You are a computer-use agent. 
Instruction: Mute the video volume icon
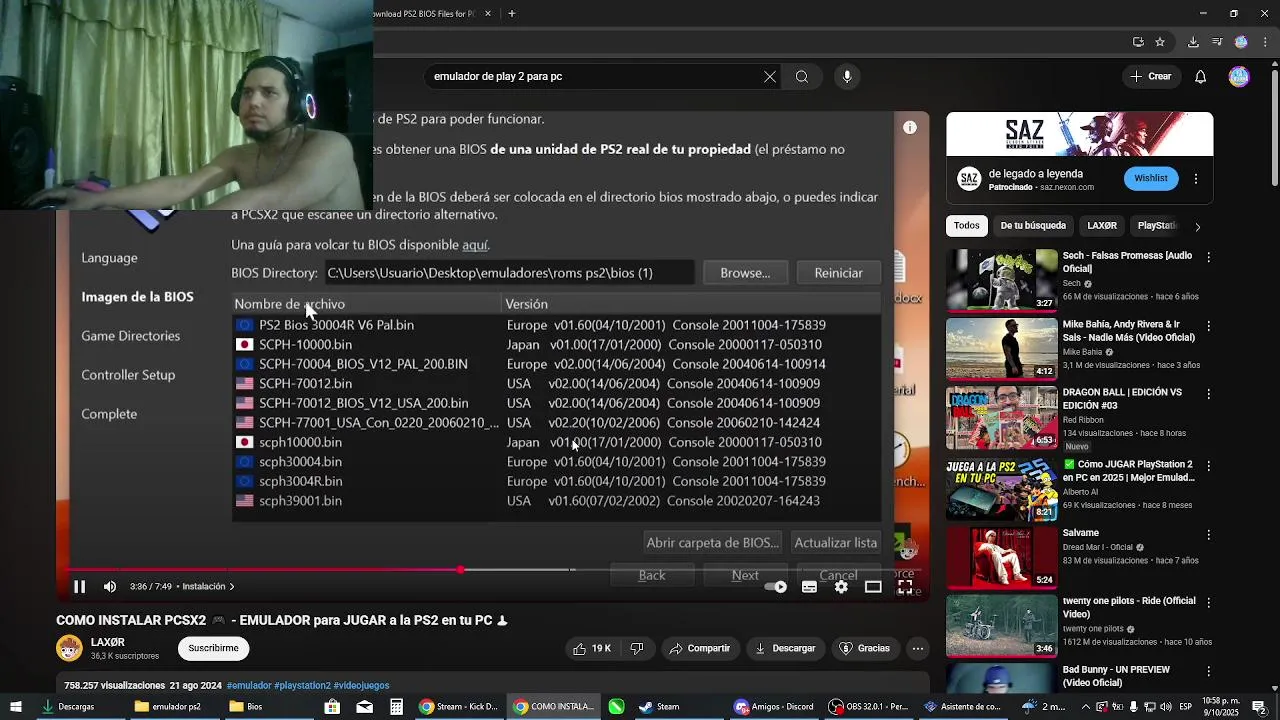click(x=110, y=587)
